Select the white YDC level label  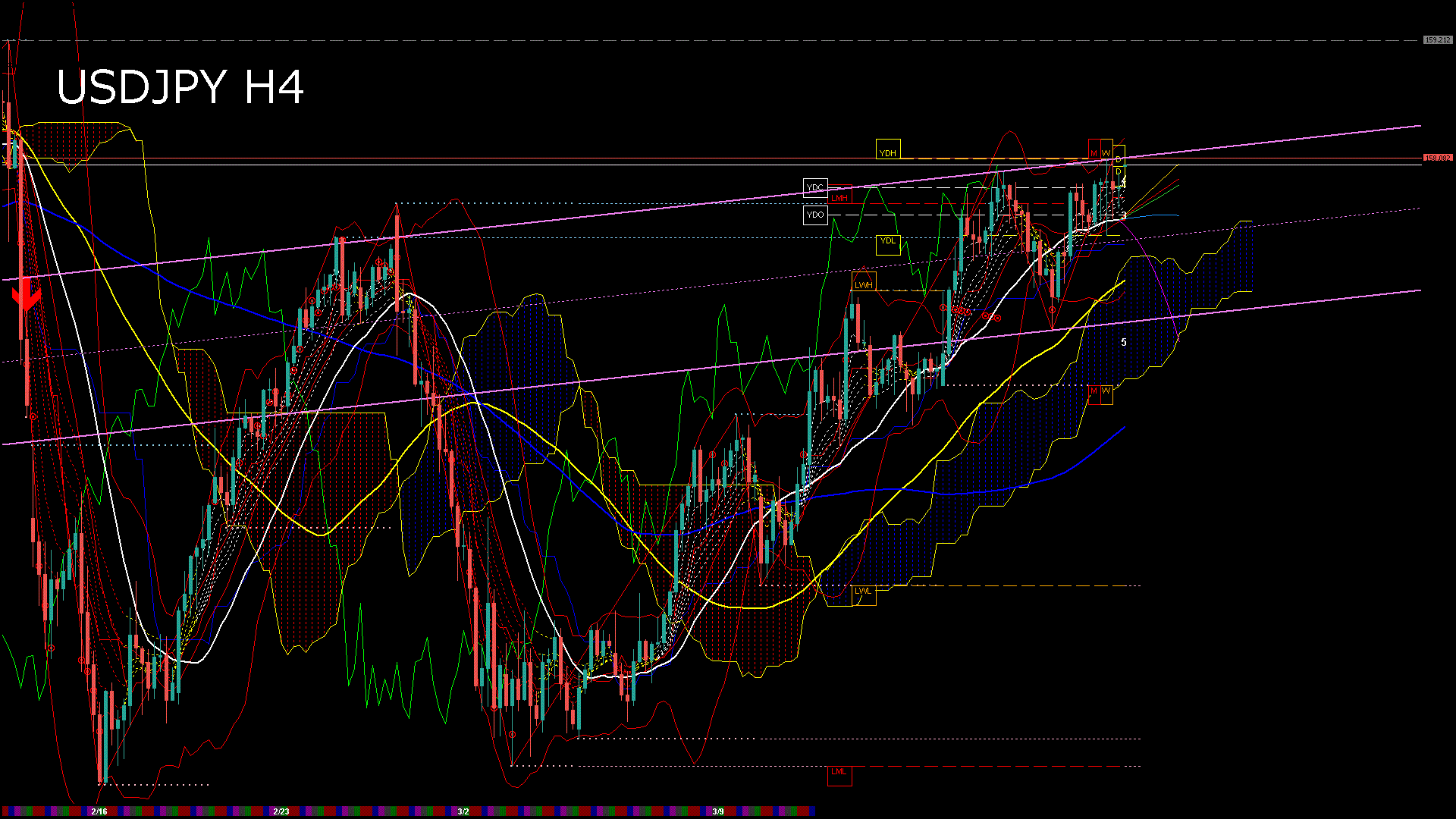[815, 187]
